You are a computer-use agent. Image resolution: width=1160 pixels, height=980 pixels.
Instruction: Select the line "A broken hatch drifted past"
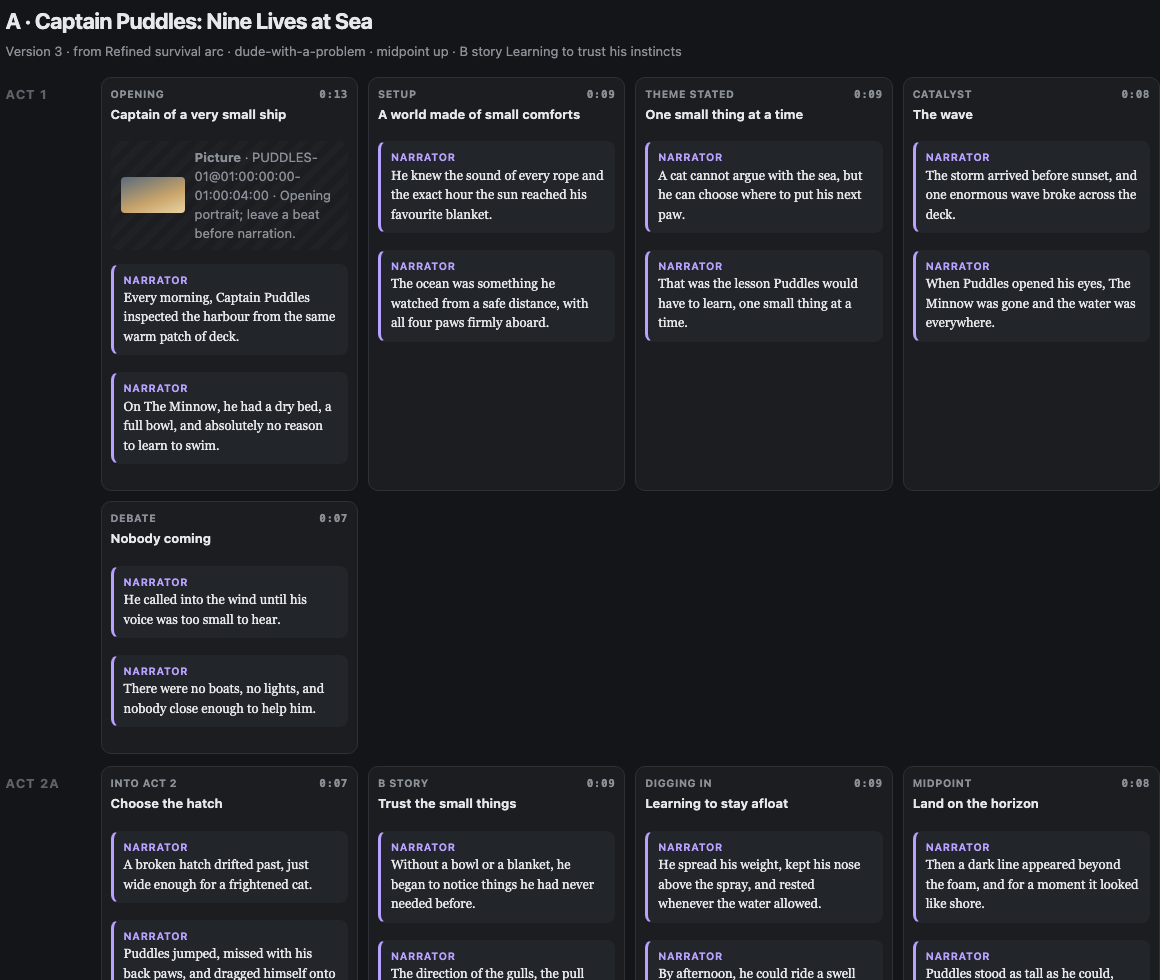point(229,866)
